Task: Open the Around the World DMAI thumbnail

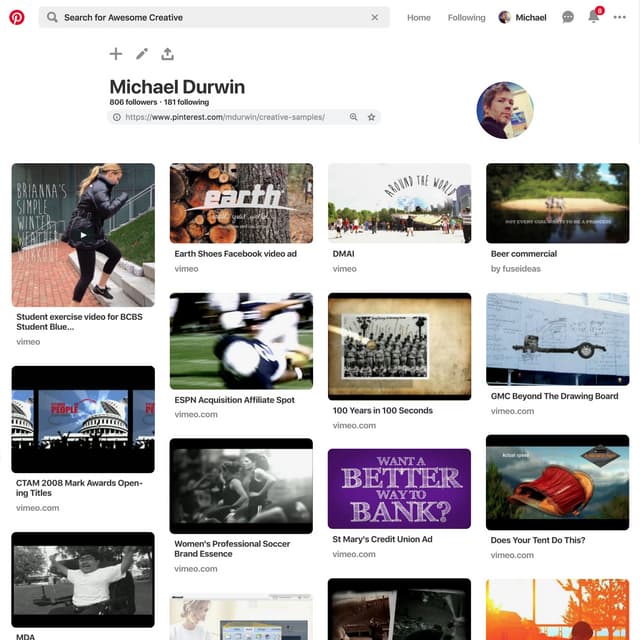Action: point(400,203)
